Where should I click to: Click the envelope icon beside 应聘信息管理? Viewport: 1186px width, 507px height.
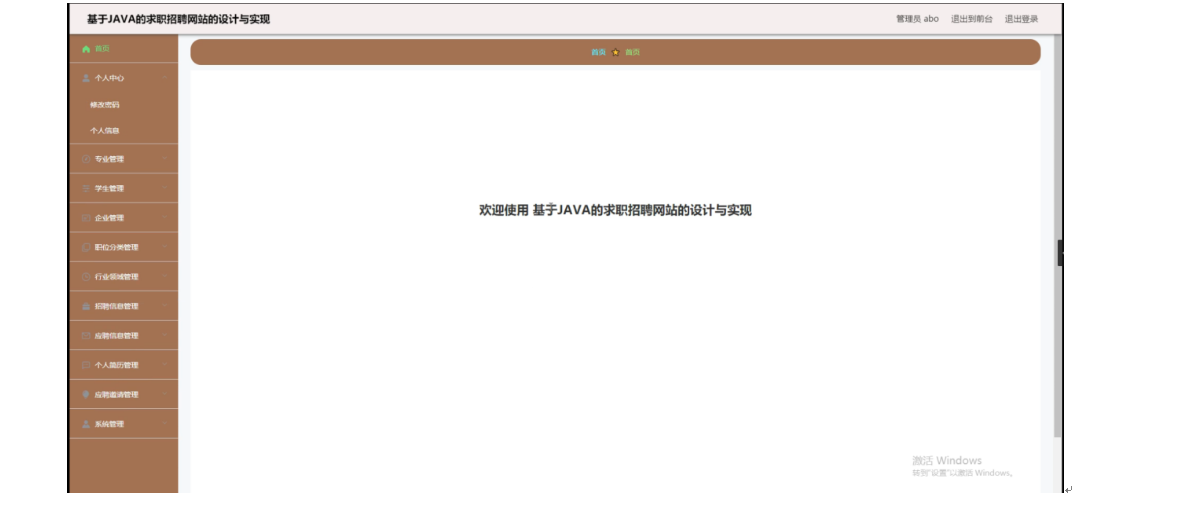tap(86, 336)
